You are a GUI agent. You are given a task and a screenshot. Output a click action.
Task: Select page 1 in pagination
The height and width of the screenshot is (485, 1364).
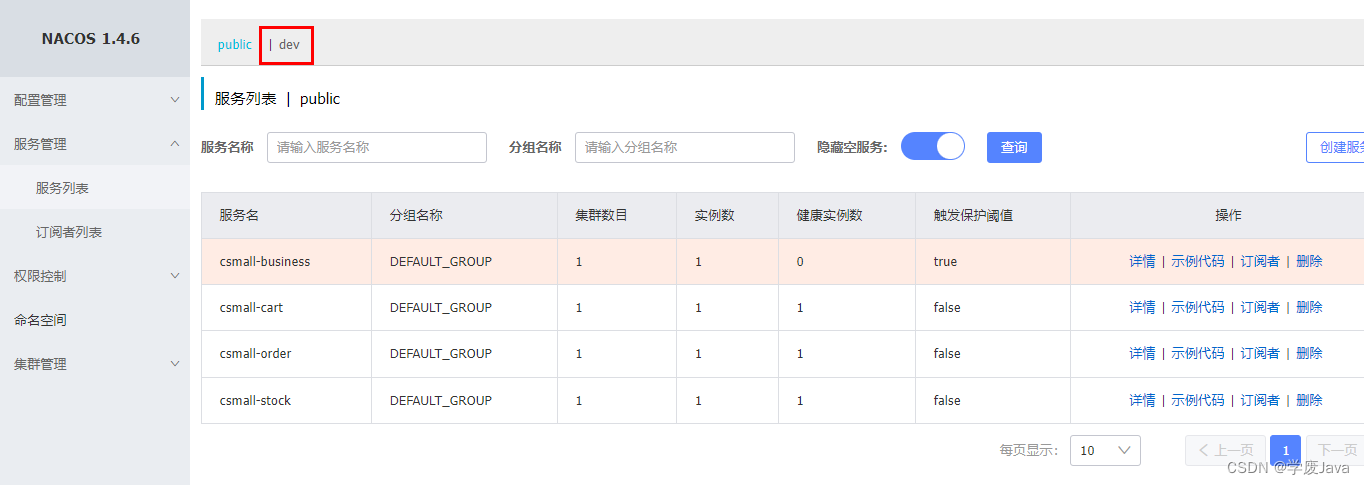click(1286, 450)
